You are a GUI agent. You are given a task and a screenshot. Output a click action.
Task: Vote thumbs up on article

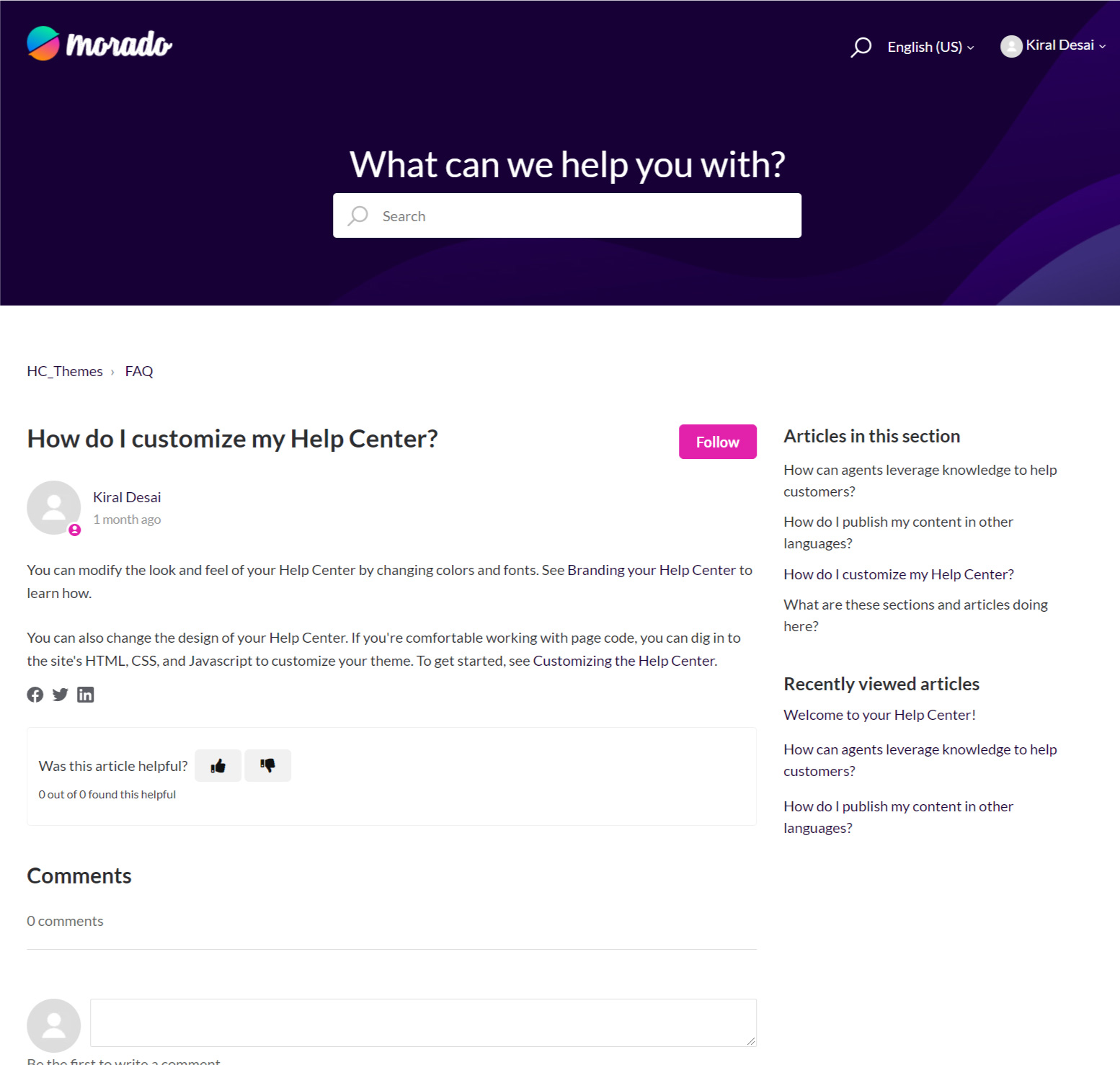(218, 765)
